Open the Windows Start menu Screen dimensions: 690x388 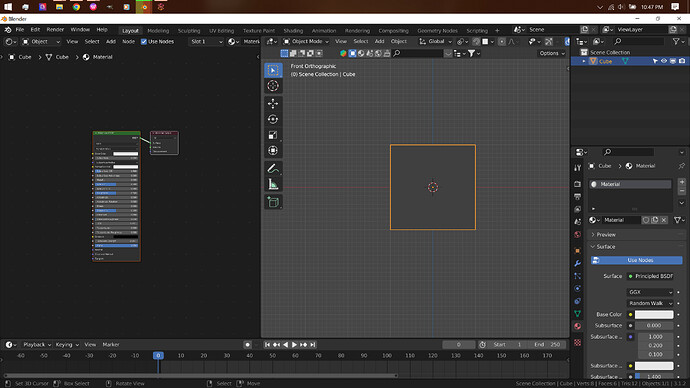point(8,7)
